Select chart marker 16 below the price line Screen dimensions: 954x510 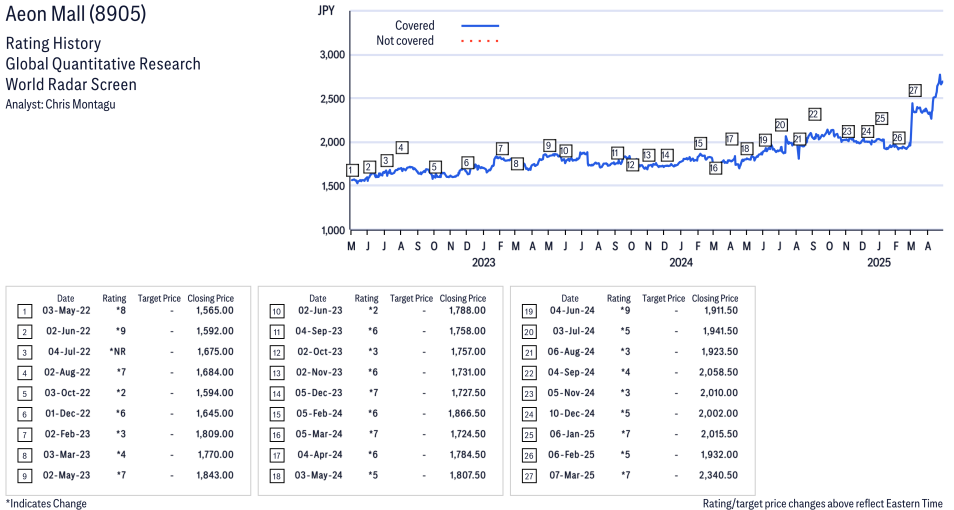click(715, 167)
